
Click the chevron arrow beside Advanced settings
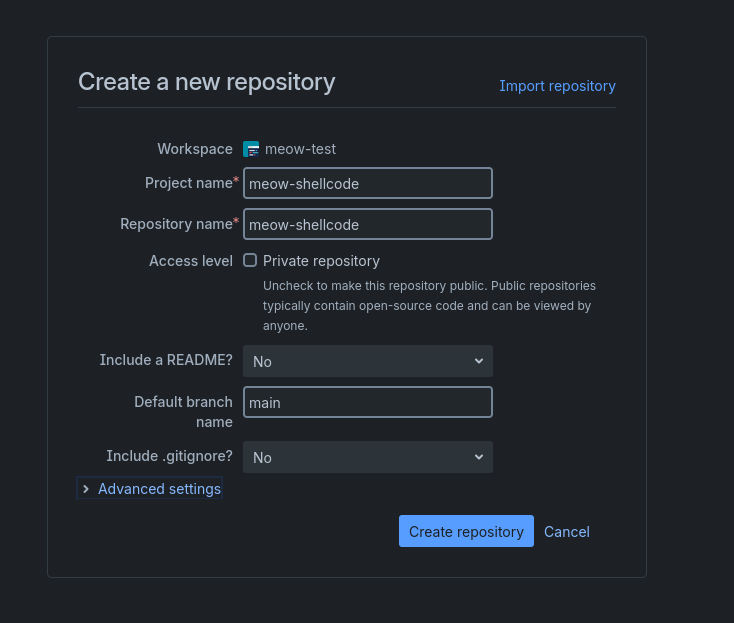pyautogui.click(x=86, y=489)
